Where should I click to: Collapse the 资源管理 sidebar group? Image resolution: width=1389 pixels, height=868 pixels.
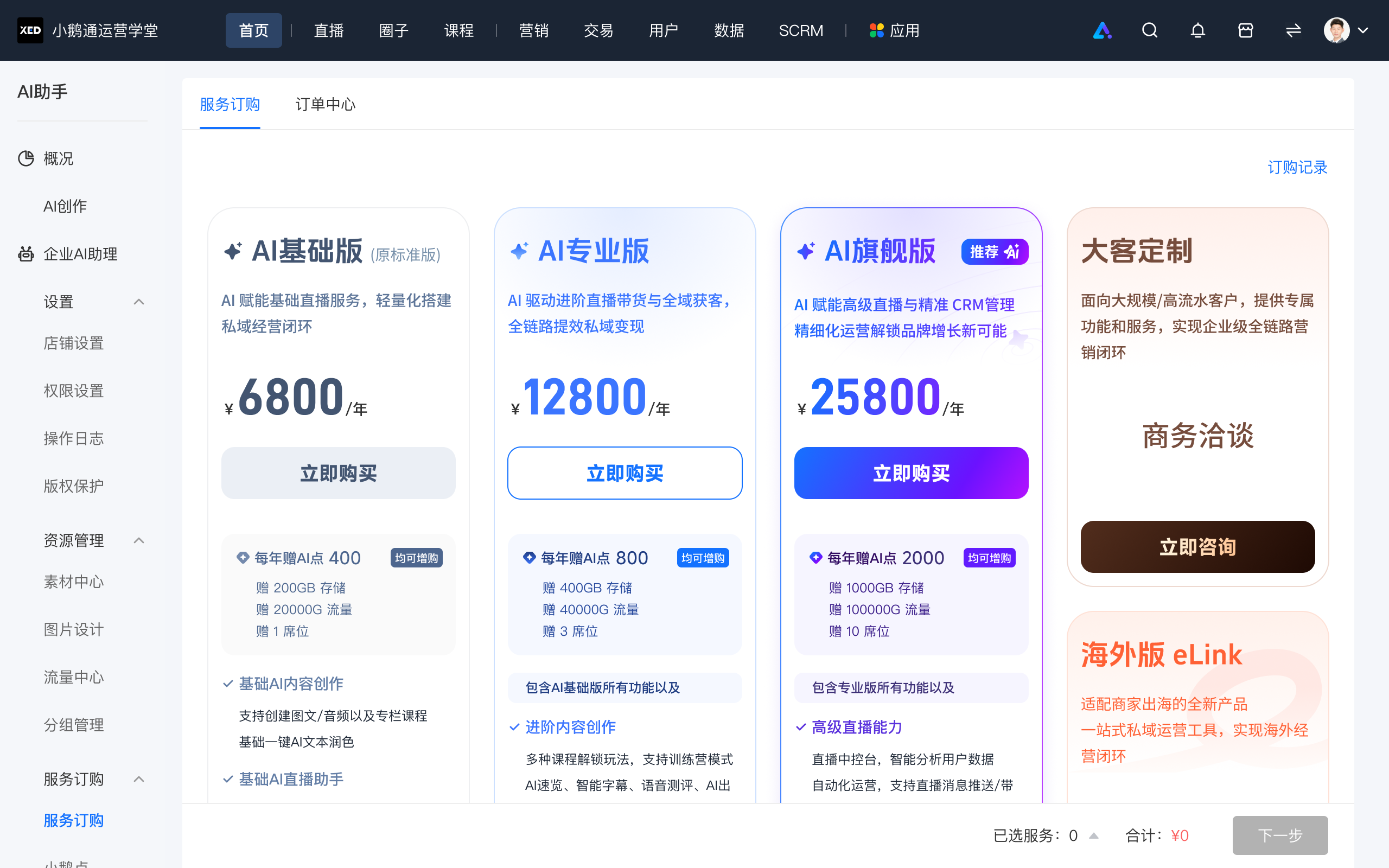(139, 540)
